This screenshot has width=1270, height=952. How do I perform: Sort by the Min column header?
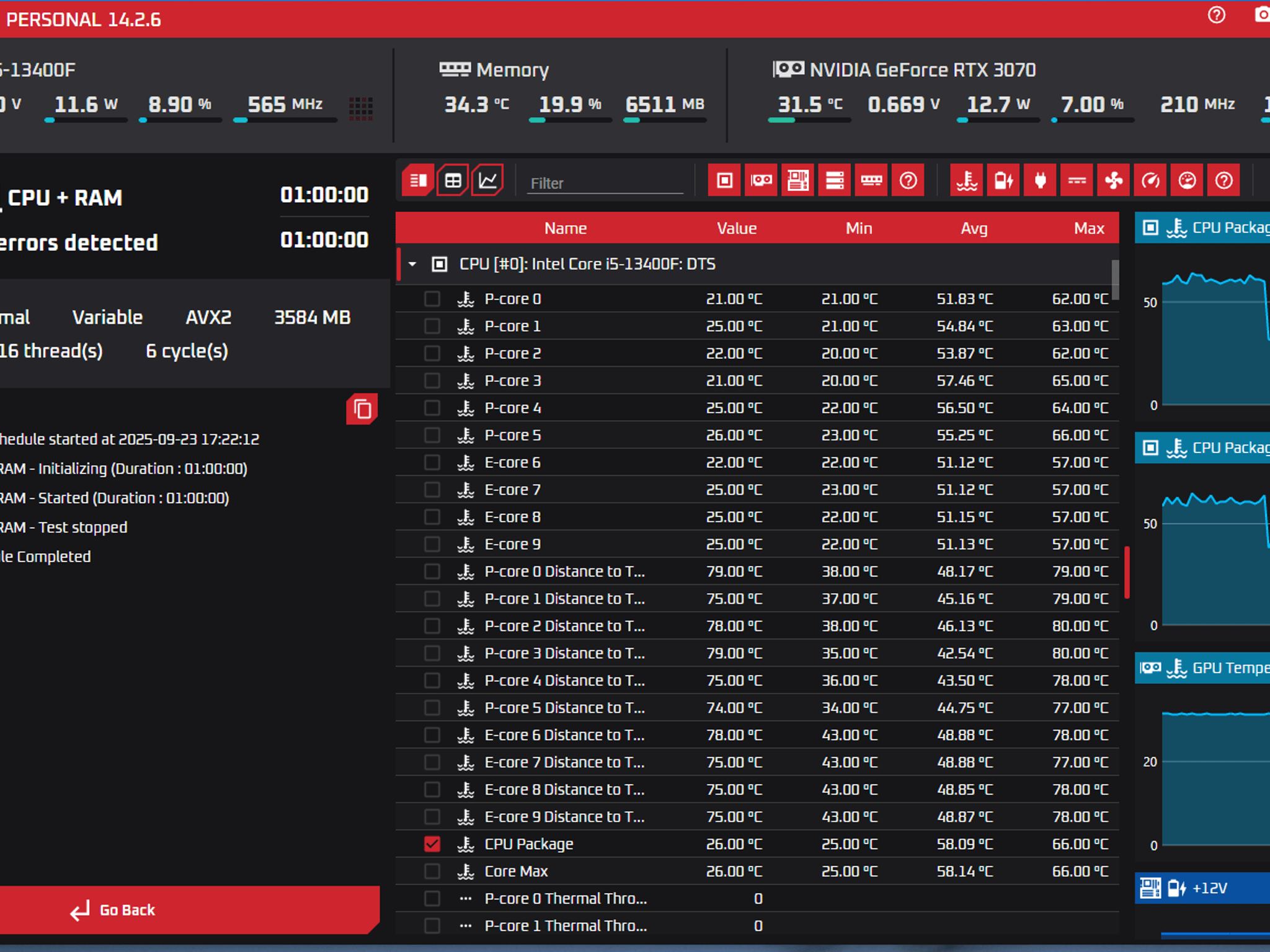[859, 228]
